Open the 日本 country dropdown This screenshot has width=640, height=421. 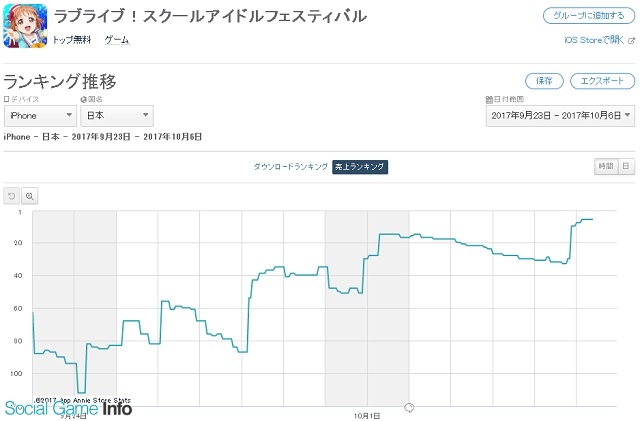click(117, 116)
